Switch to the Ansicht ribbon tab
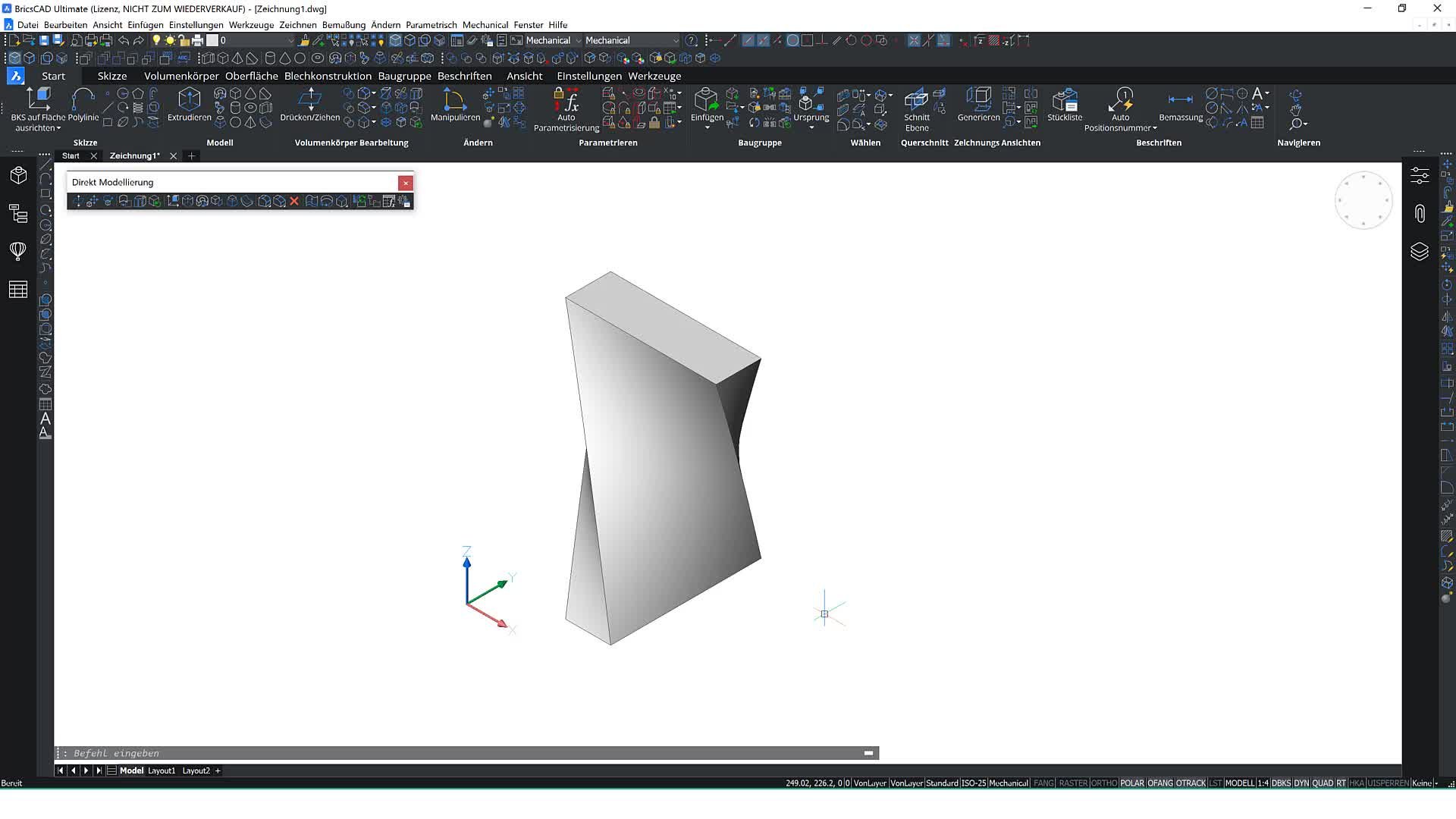The width and height of the screenshot is (1456, 819). (524, 76)
